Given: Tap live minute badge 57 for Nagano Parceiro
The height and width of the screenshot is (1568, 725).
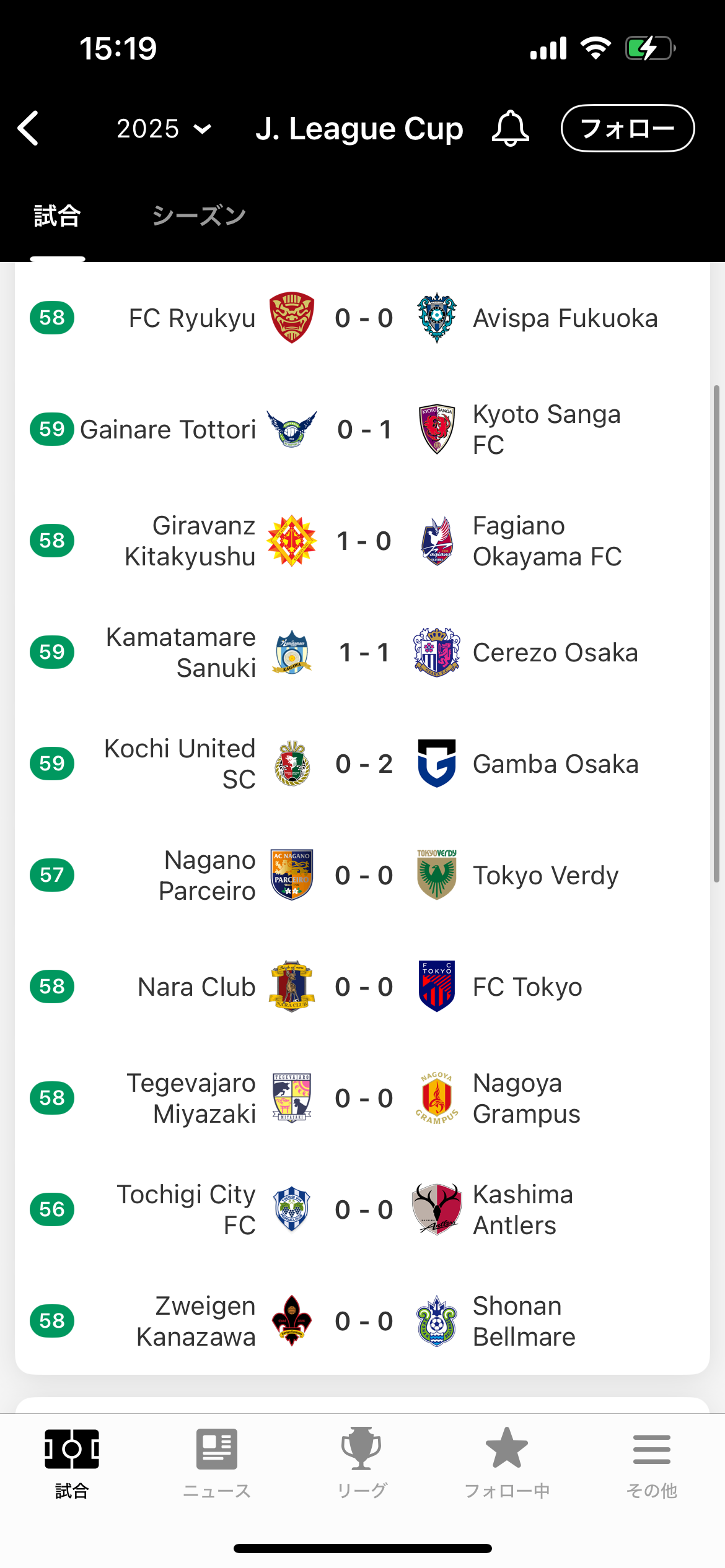Looking at the screenshot, I should pos(52,875).
